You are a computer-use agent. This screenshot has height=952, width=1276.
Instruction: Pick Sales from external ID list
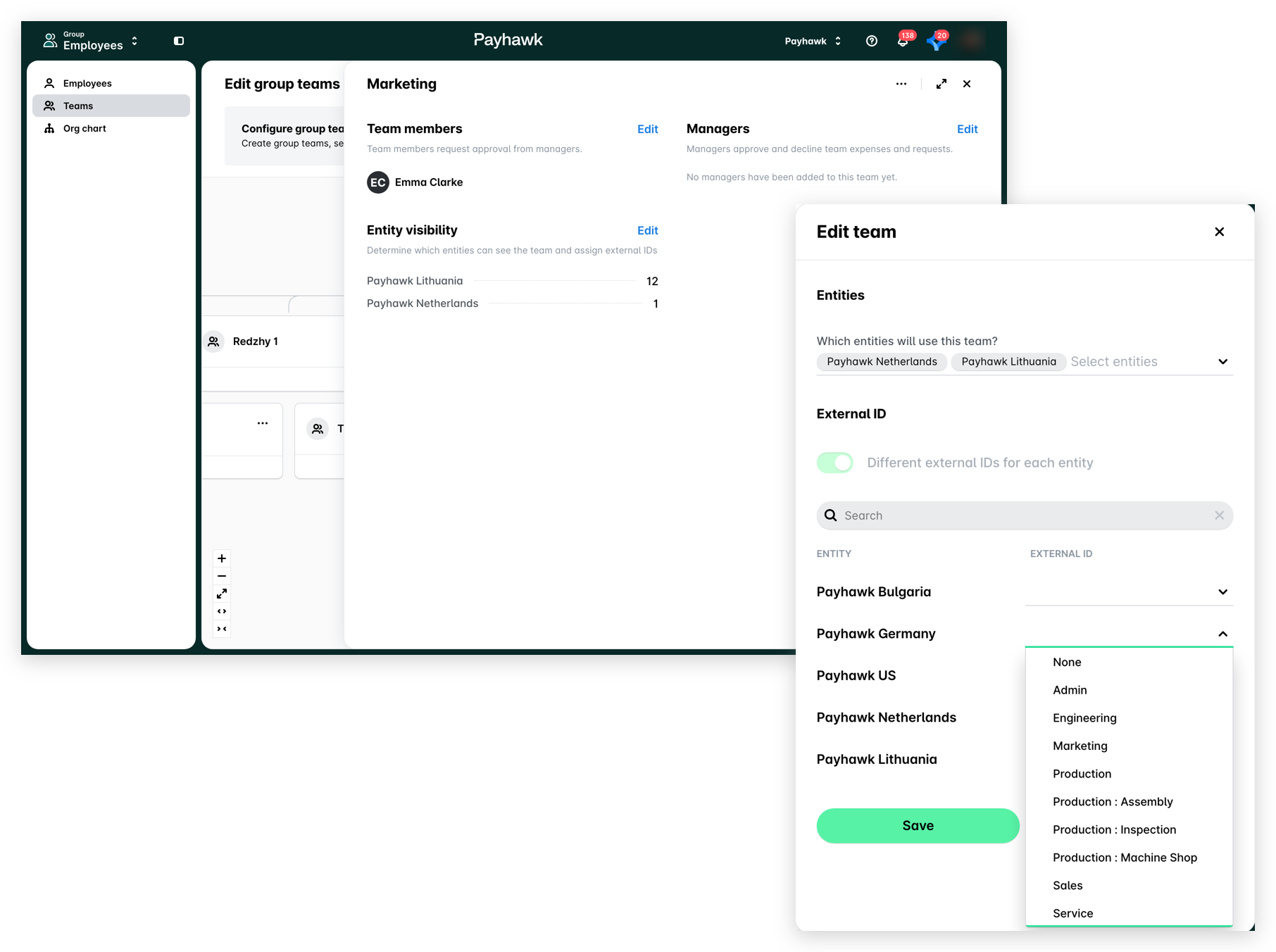click(1129, 886)
